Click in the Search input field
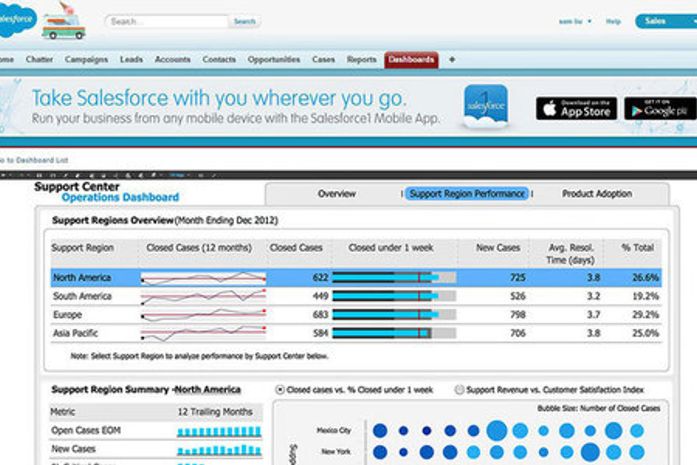Viewport: 697px width, 465px height. pos(167,21)
